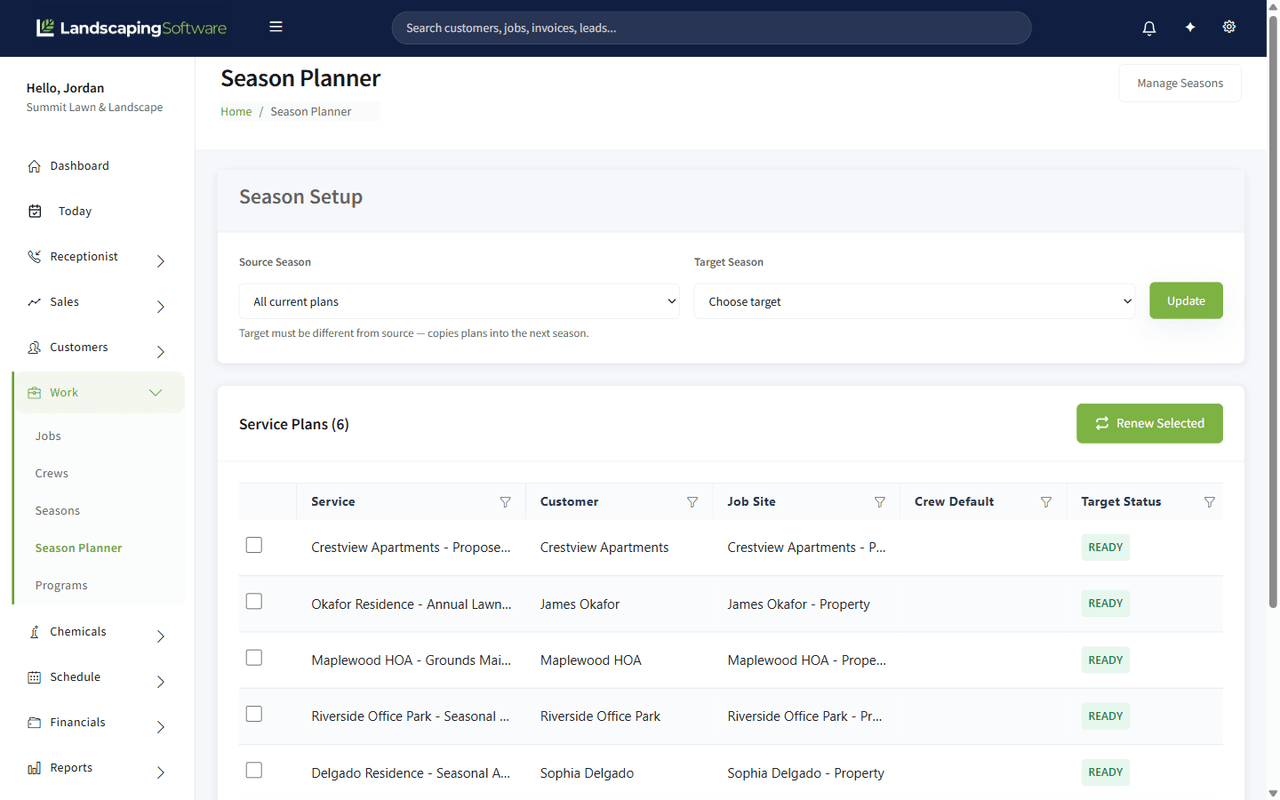Filter the Target Status column

coord(1209,502)
